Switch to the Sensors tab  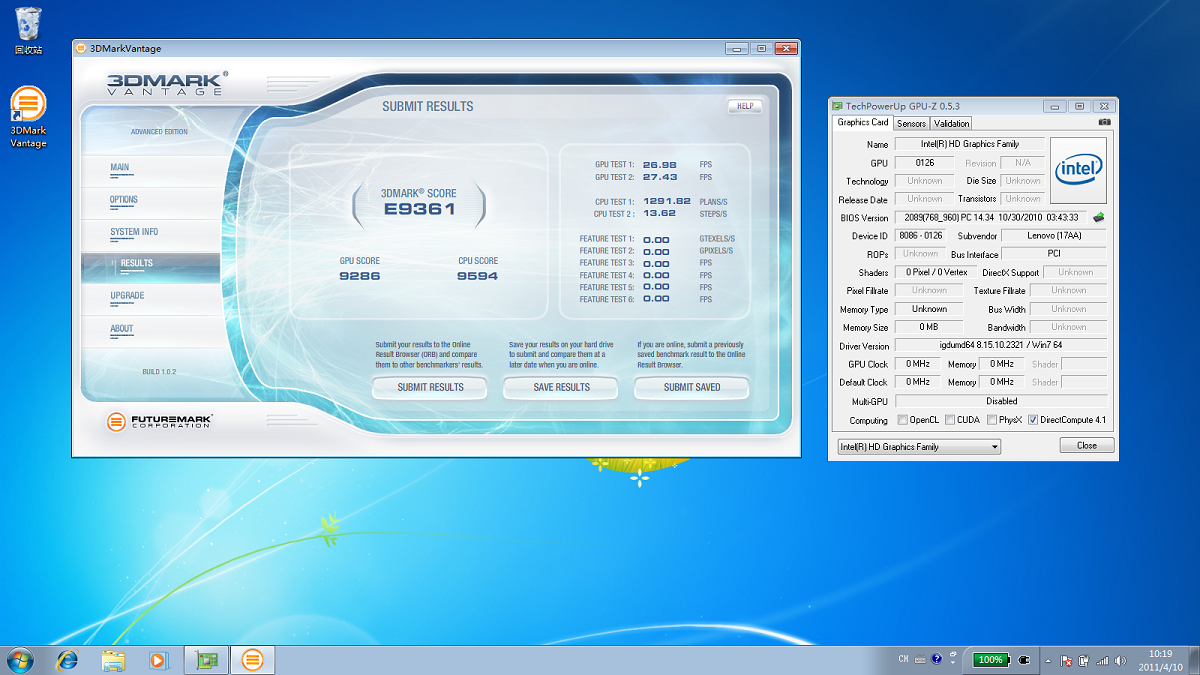[x=911, y=124]
